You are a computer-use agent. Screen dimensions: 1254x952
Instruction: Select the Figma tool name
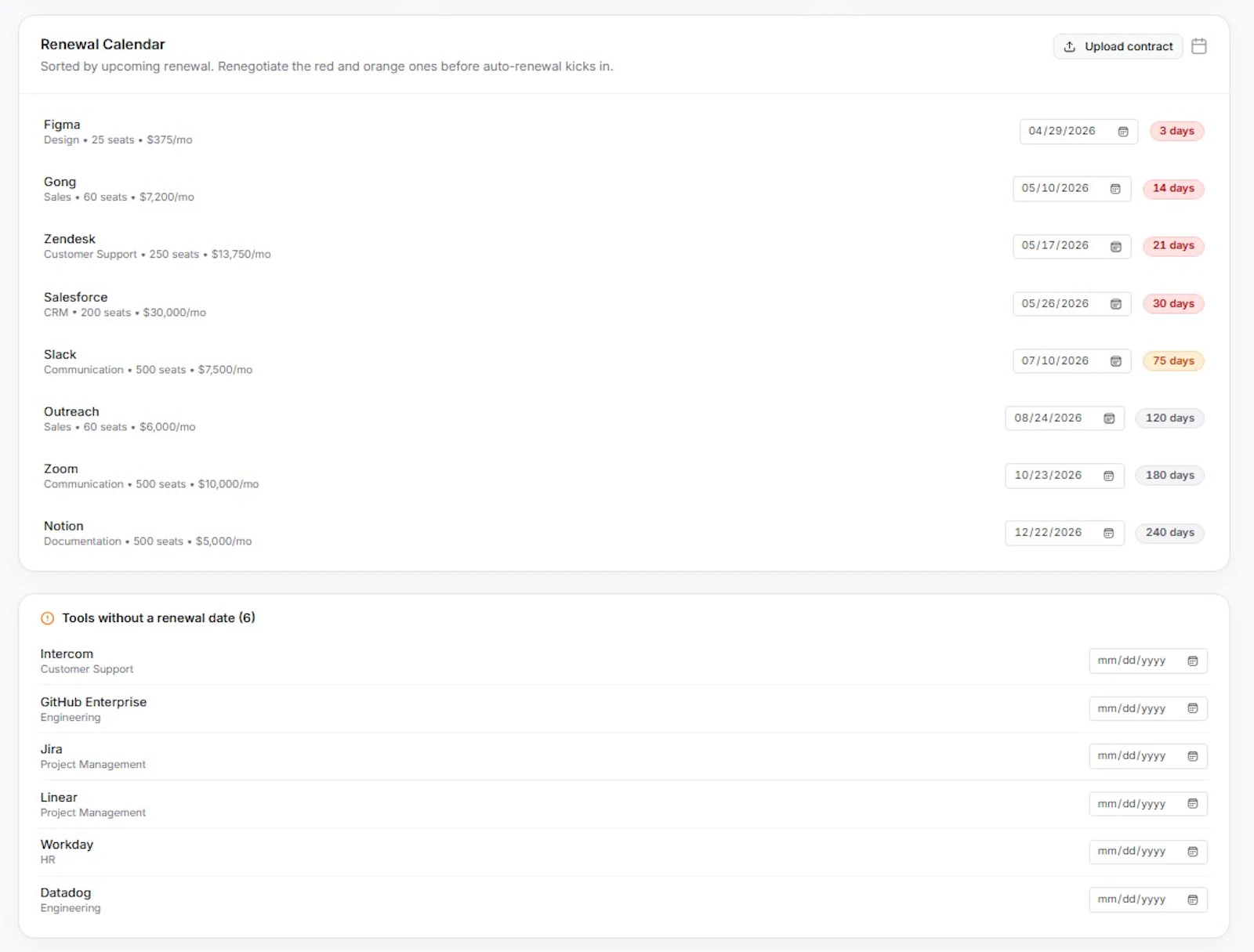pyautogui.click(x=62, y=125)
